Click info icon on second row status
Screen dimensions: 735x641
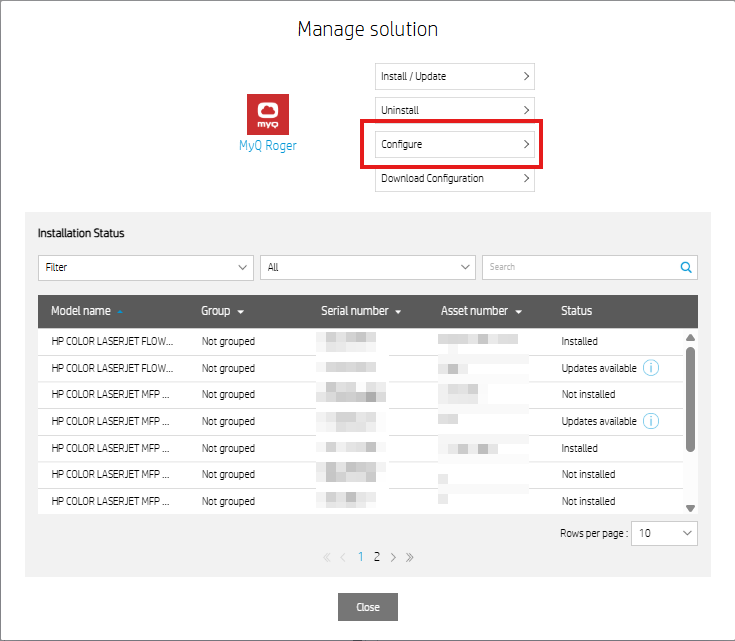[x=650, y=368]
